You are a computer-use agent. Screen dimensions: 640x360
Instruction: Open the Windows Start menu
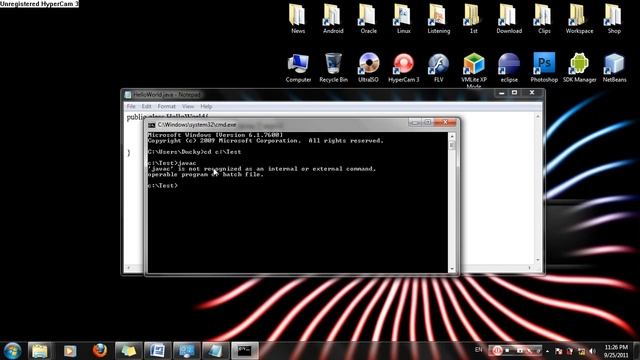12,351
